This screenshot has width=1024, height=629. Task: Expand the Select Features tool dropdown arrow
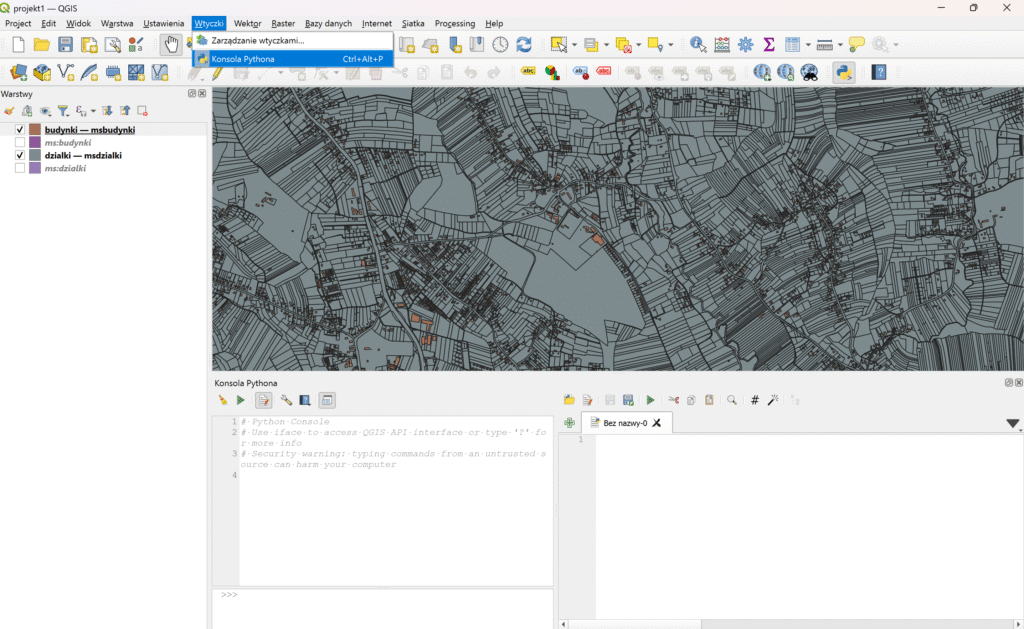574,45
